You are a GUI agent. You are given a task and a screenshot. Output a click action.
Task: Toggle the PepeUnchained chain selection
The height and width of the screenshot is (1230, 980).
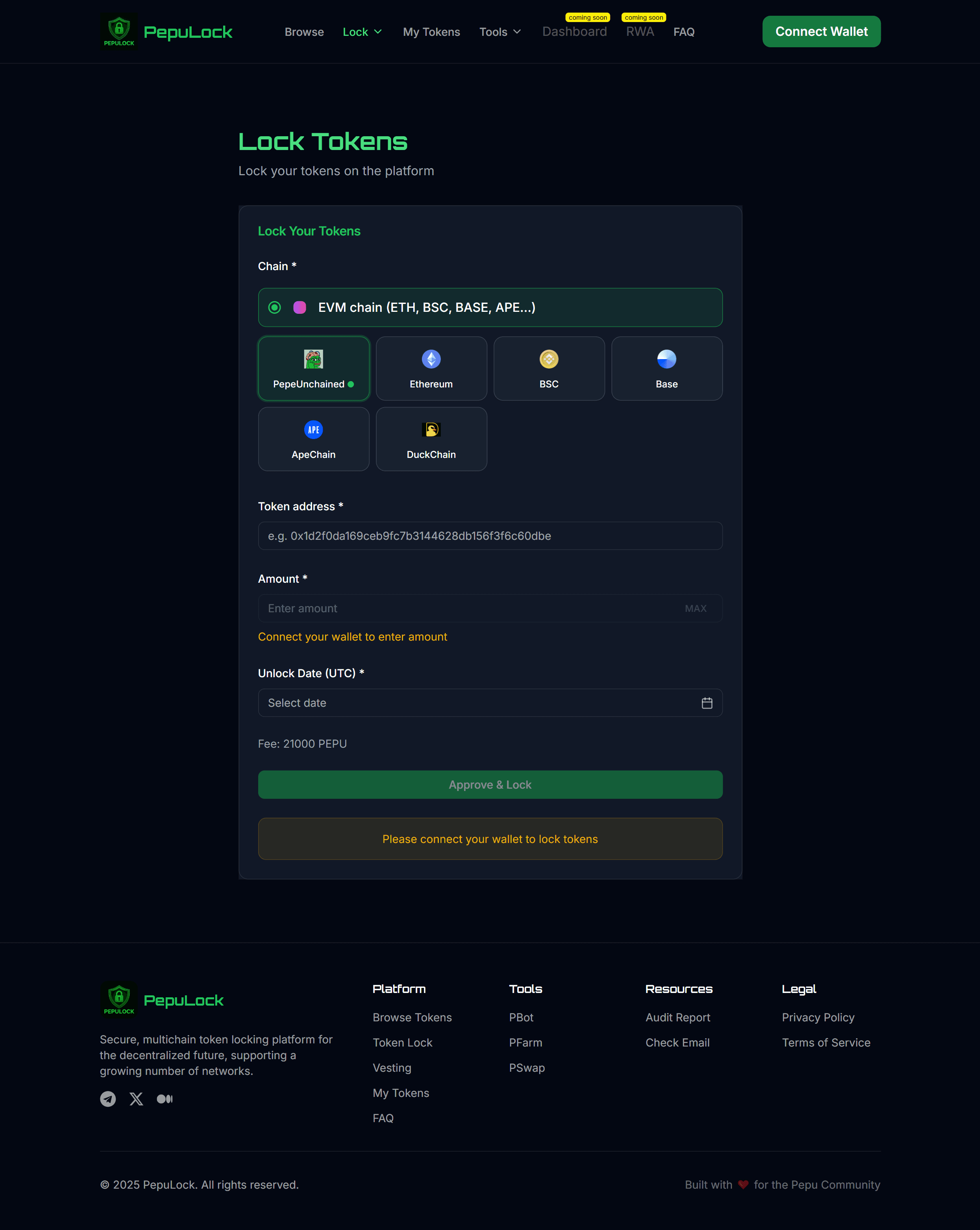pos(313,368)
